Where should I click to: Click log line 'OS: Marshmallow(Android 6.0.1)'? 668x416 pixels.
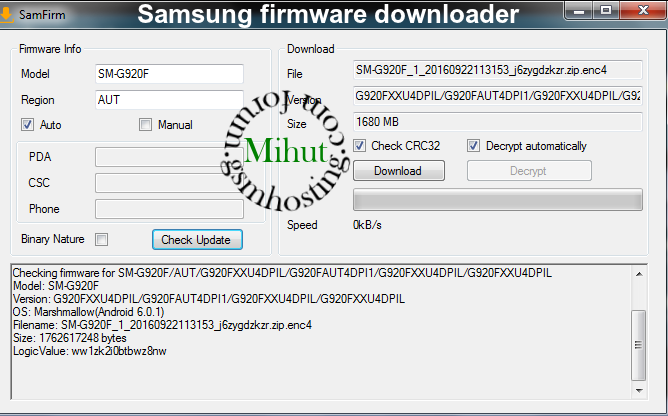click(x=89, y=312)
